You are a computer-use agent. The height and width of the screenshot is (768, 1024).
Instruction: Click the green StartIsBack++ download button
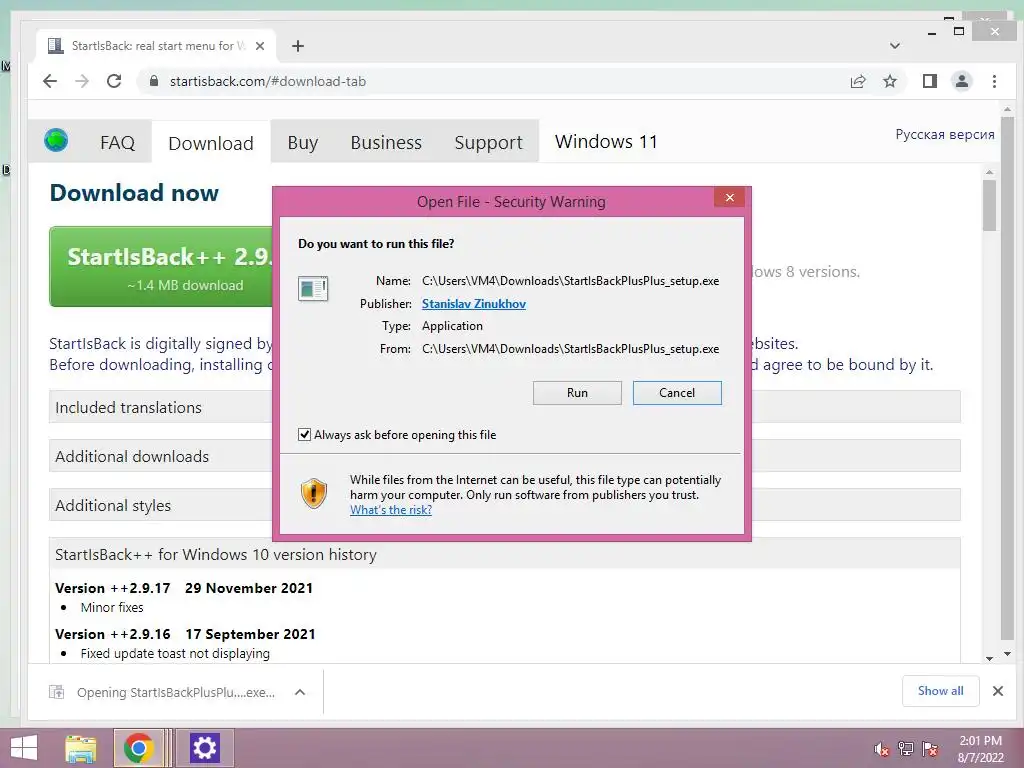163,266
